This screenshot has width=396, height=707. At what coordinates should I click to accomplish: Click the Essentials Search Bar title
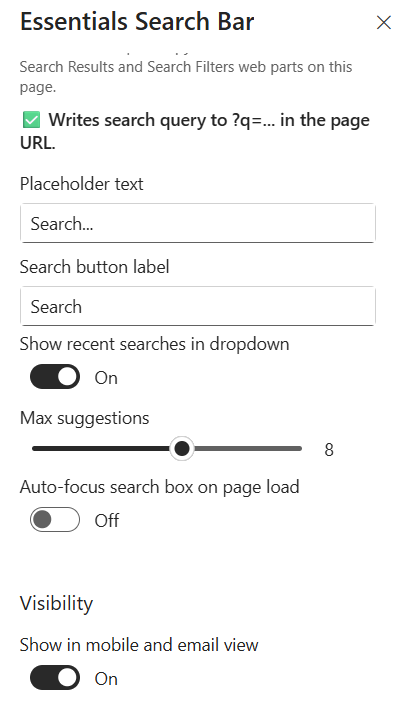[137, 22]
